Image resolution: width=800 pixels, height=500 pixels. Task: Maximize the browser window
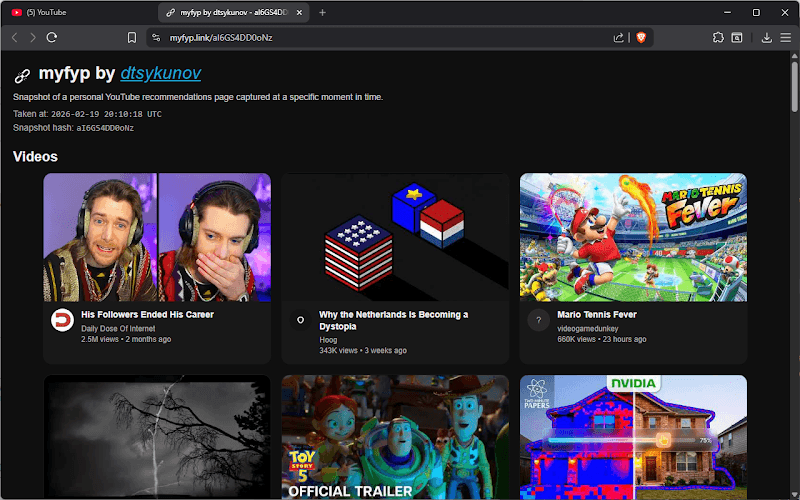click(756, 12)
